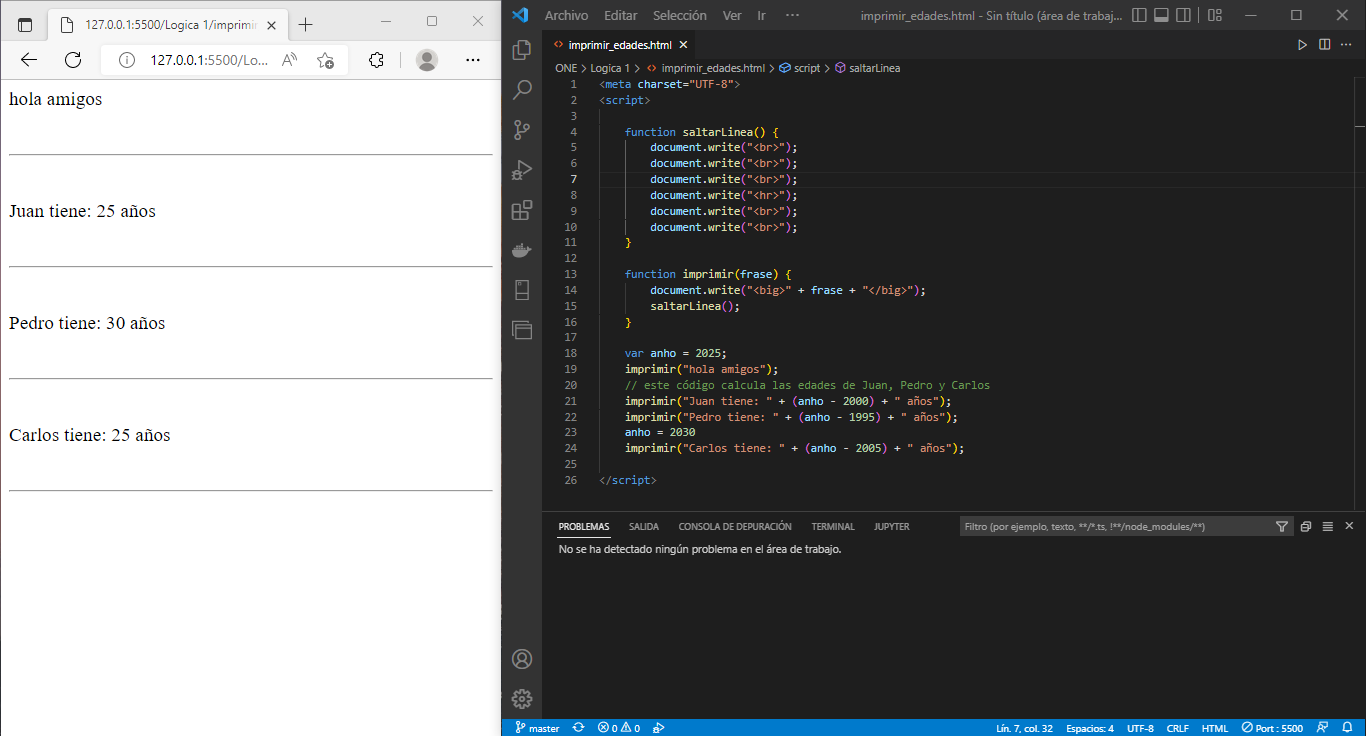This screenshot has width=1366, height=736.
Task: Click the Edge address bar
Action: (x=210, y=60)
